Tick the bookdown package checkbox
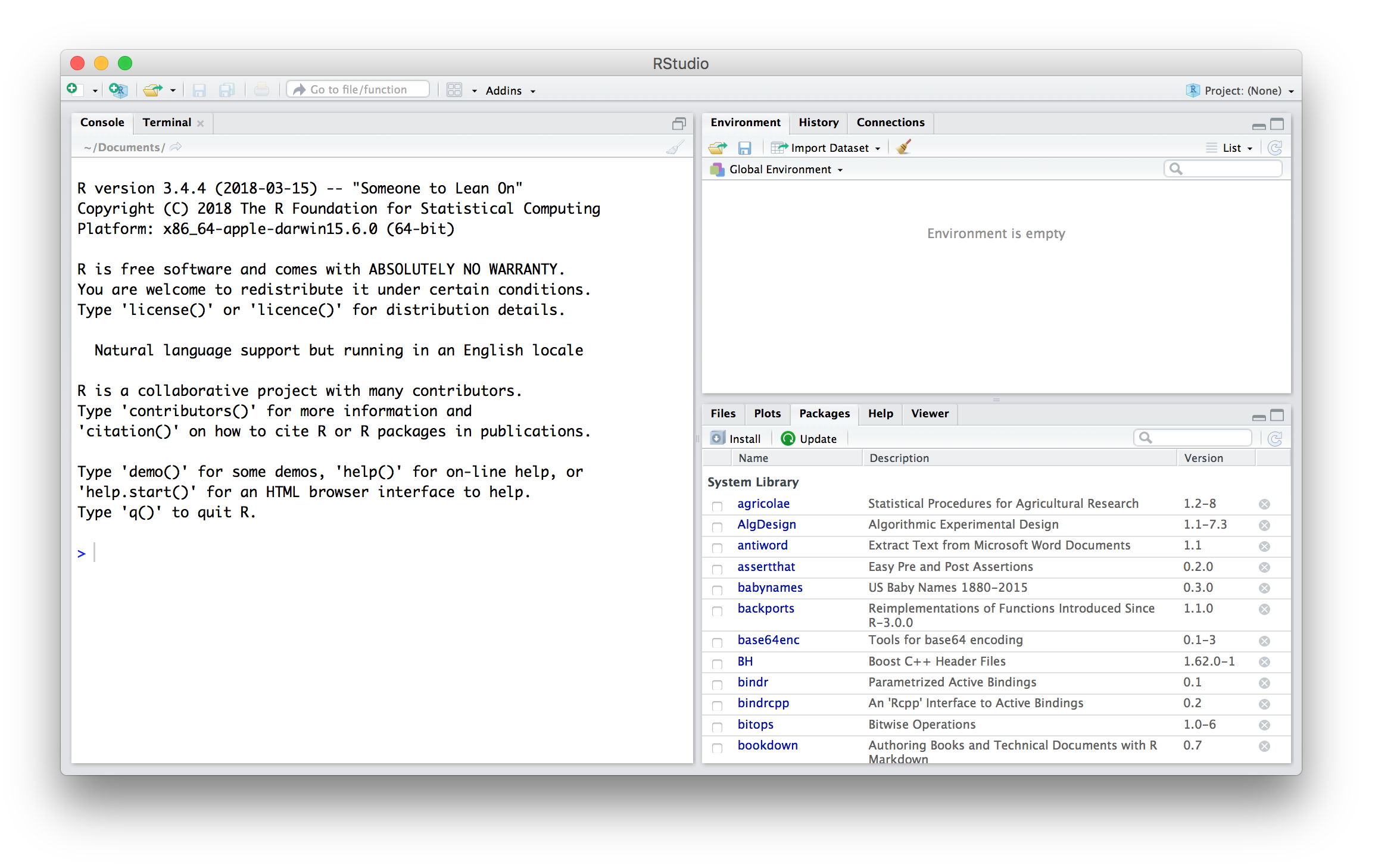The width and height of the screenshot is (1397, 868). coord(717,748)
